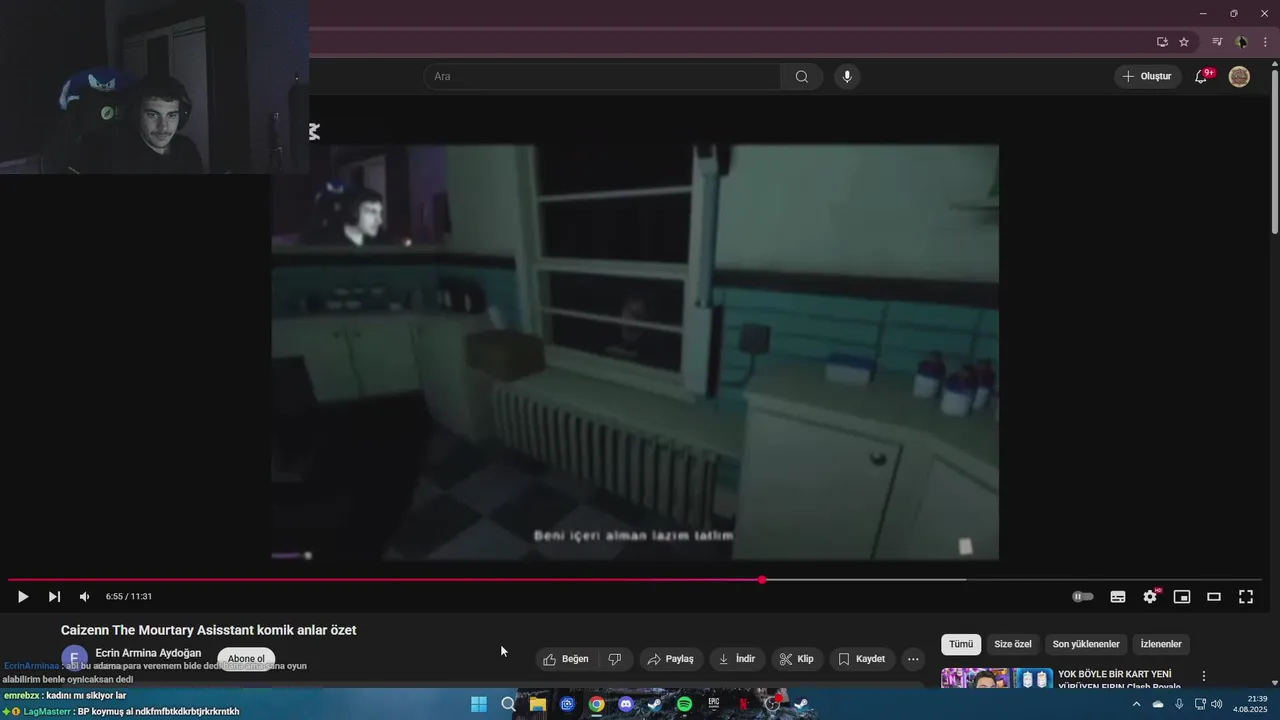1280x720 pixels.
Task: Open Windows Start menu
Action: pos(479,704)
